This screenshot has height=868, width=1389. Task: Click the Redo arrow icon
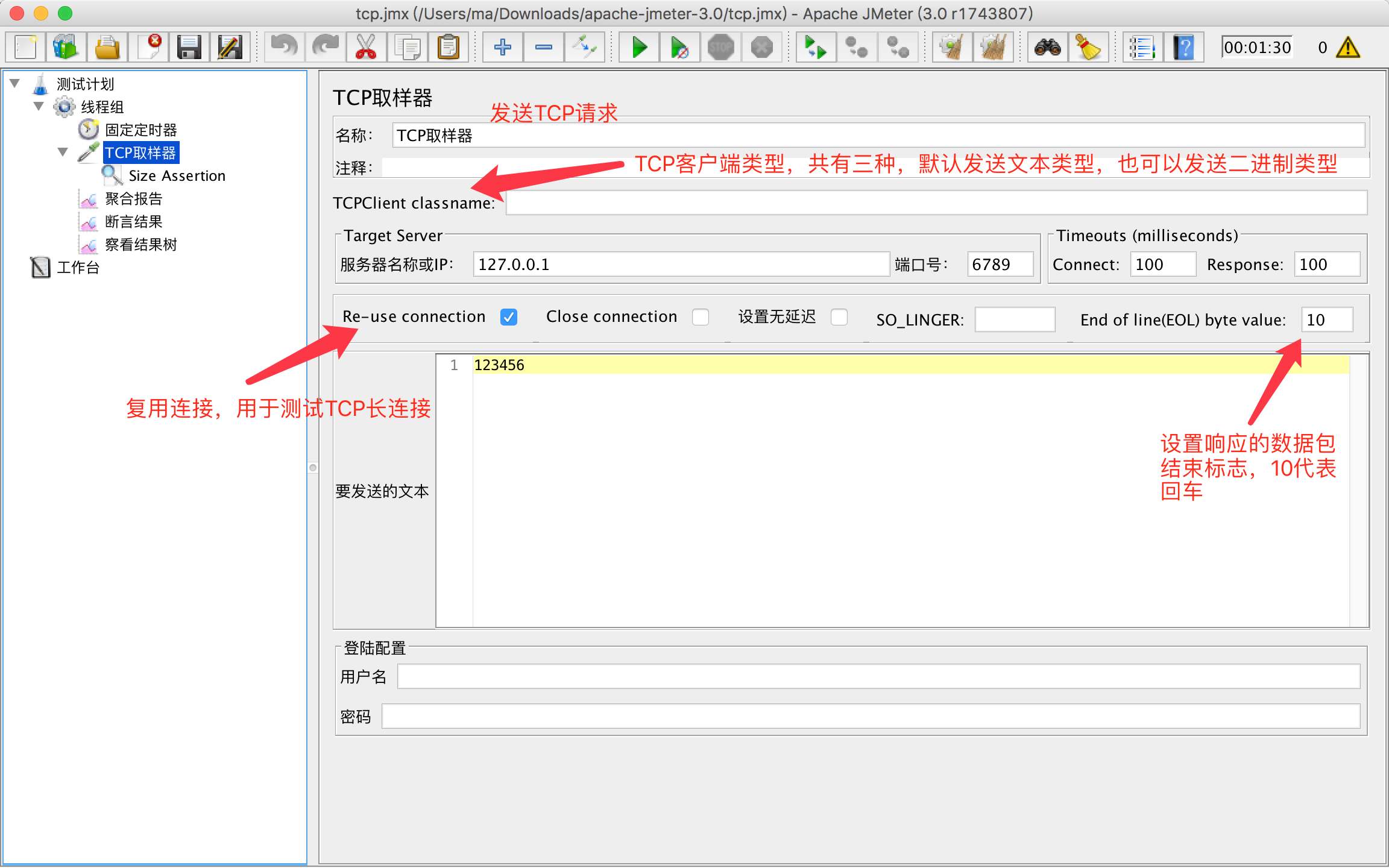[326, 47]
